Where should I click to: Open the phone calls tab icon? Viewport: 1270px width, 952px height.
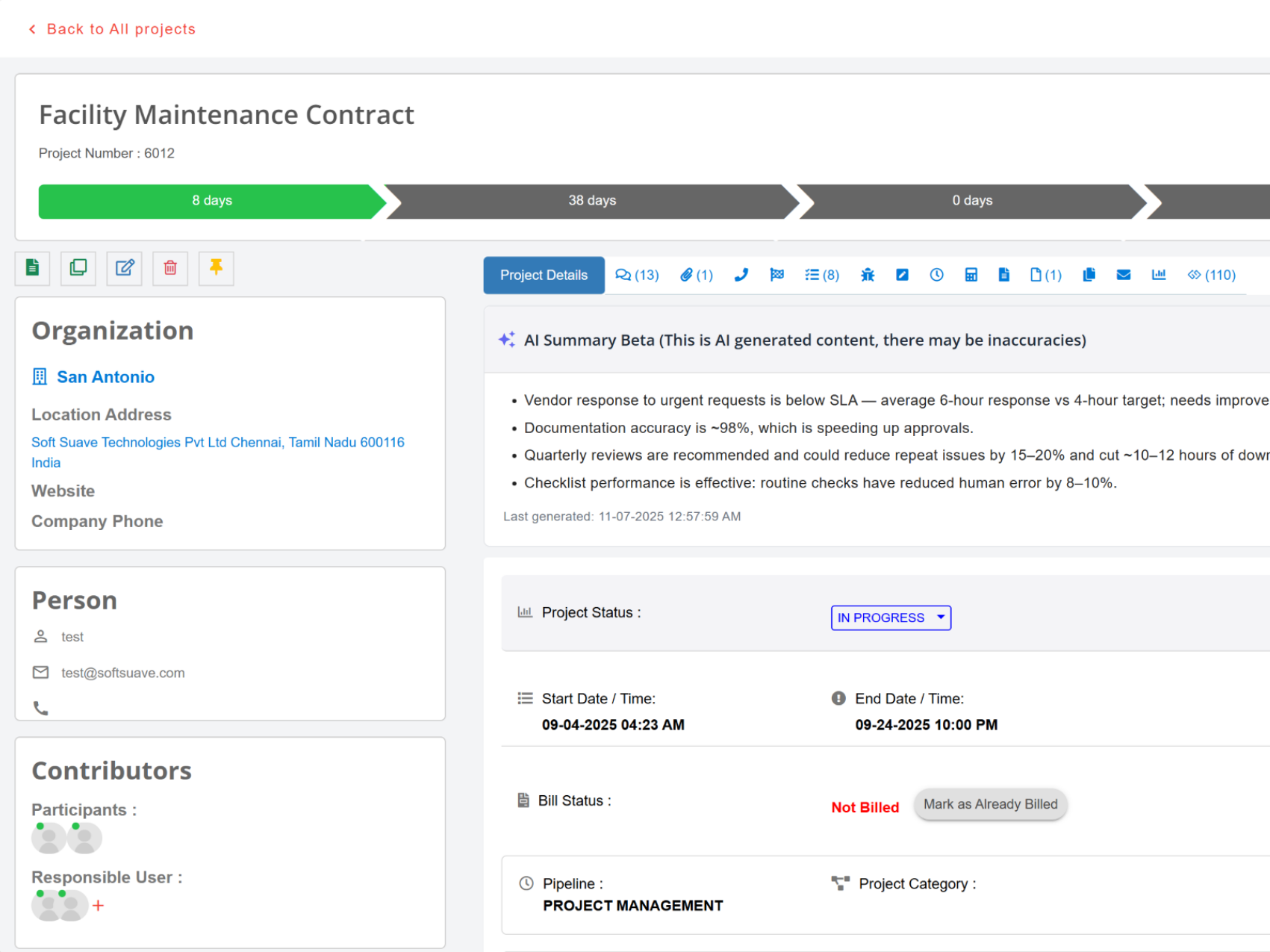tap(741, 276)
